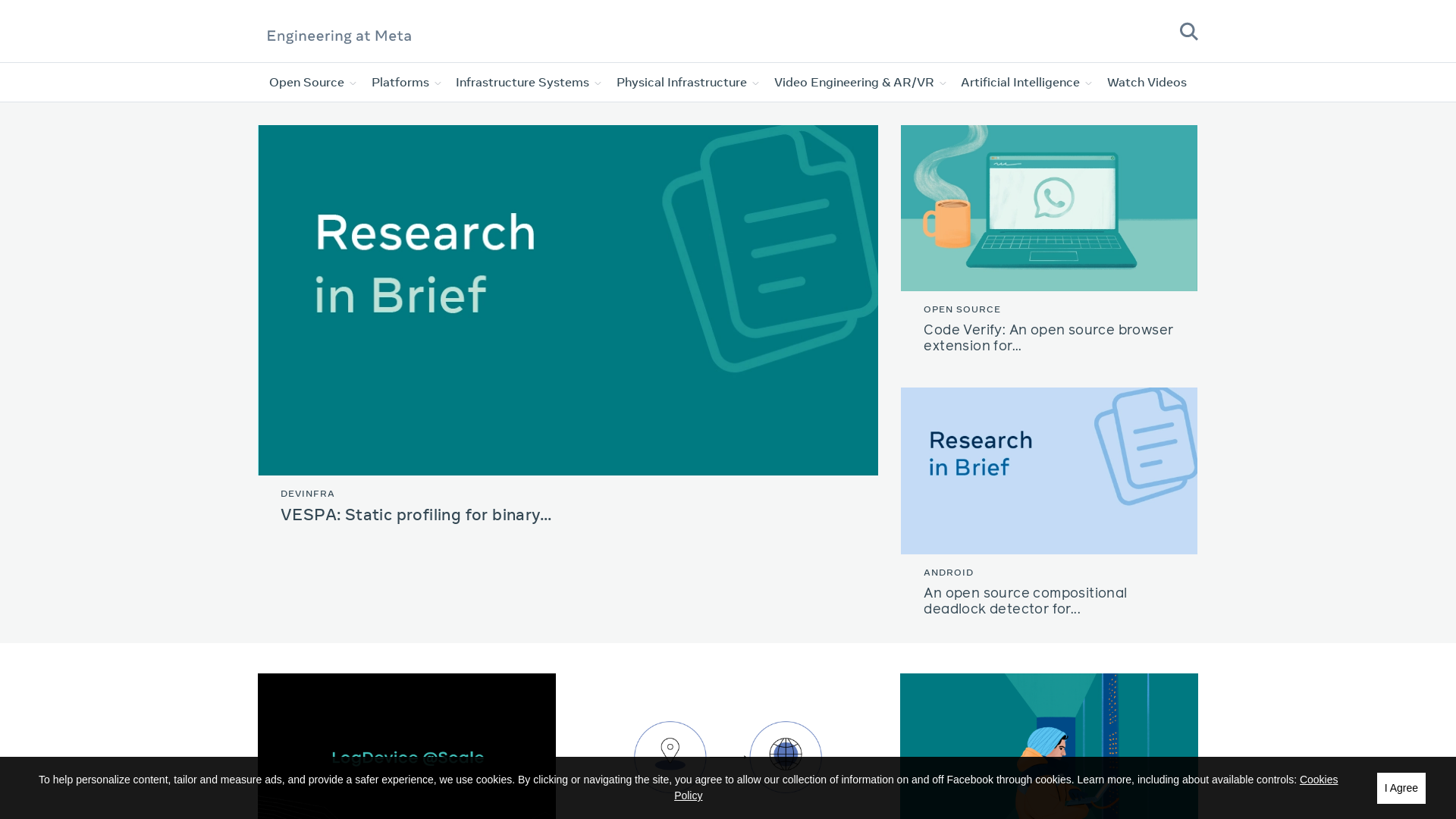The width and height of the screenshot is (1456, 819).
Task: Open the Watch Videos page
Action: tap(1147, 82)
